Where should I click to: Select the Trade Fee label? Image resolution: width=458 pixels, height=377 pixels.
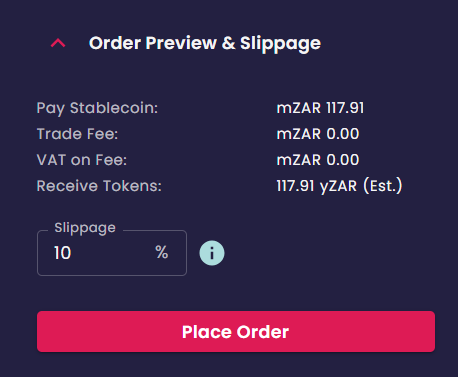(x=77, y=134)
